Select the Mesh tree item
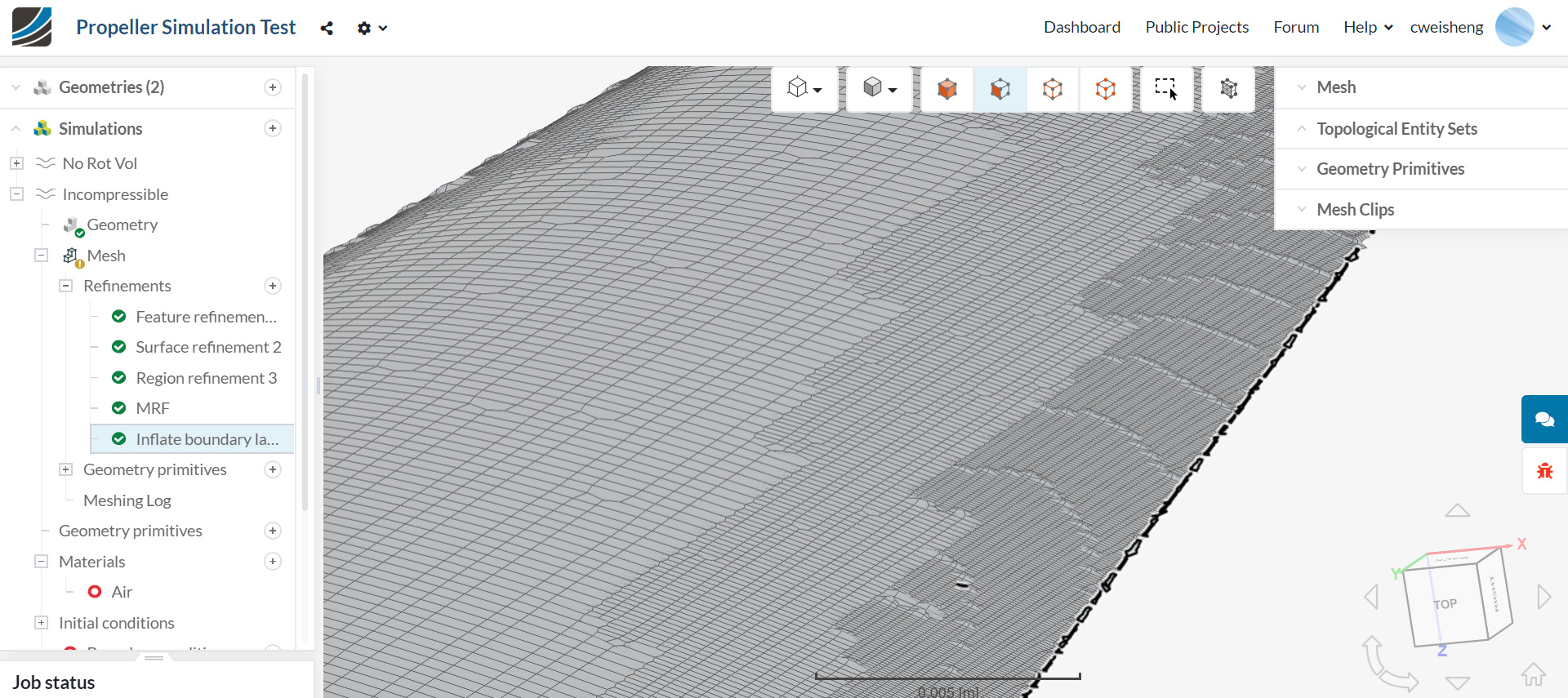This screenshot has height=698, width=1568. (x=106, y=256)
